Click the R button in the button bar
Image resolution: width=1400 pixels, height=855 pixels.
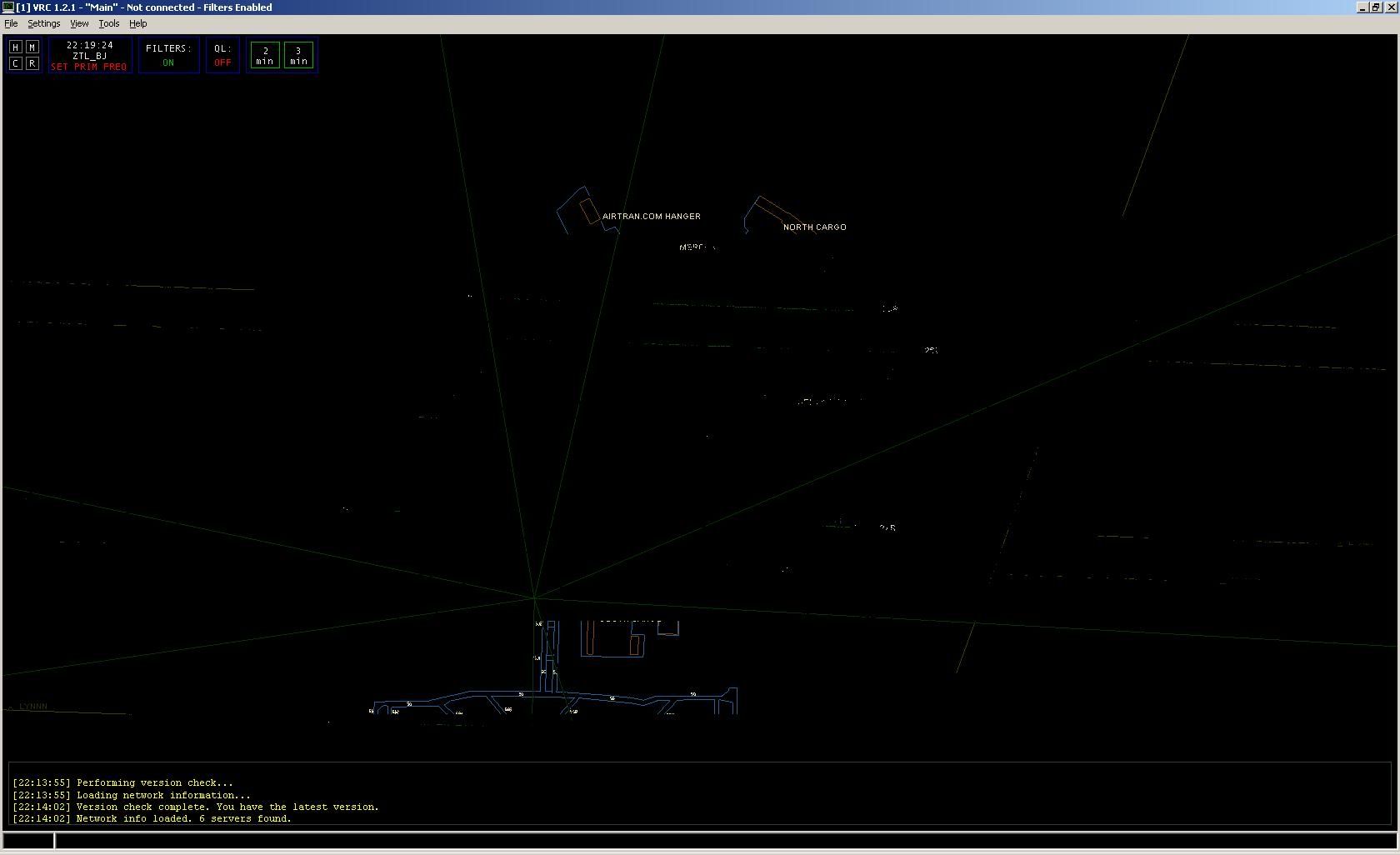click(32, 63)
